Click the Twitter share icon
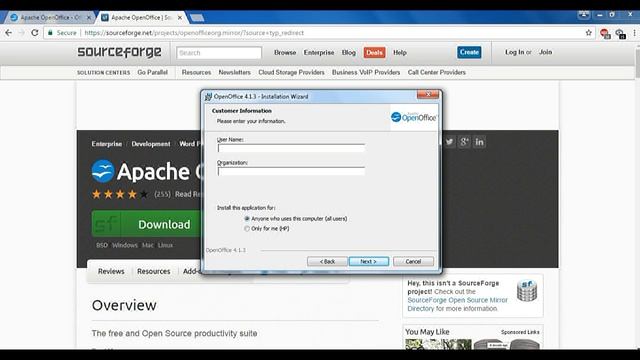640x360 pixels. tap(449, 142)
